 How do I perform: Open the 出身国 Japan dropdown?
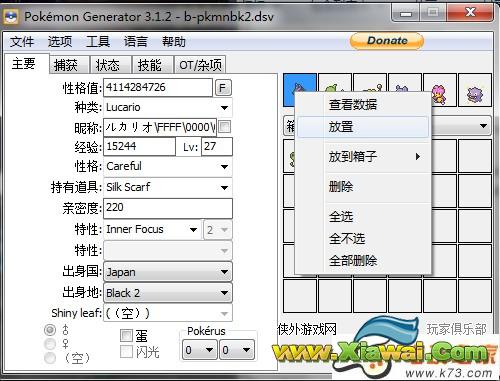tap(168, 272)
